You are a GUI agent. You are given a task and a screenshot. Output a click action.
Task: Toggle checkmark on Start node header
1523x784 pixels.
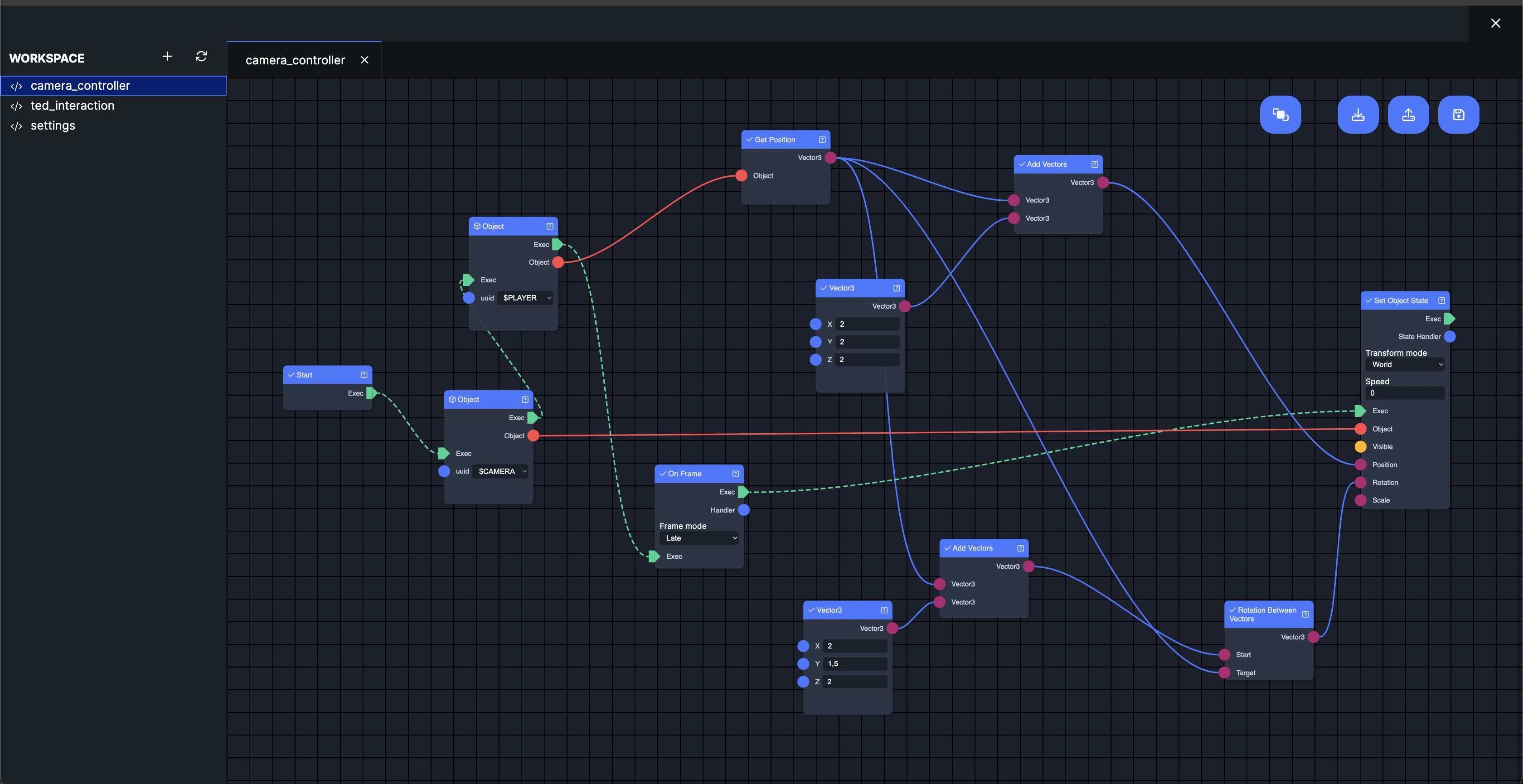(x=291, y=375)
